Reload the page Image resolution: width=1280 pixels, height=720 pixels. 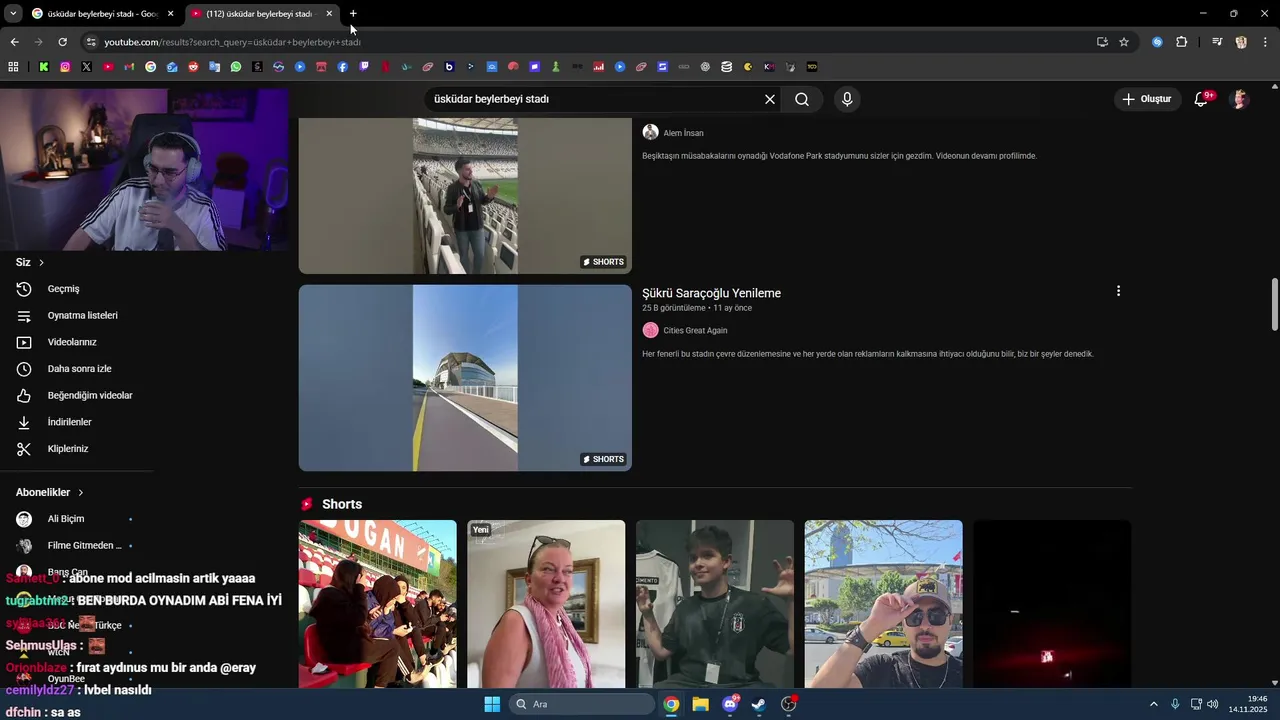62,42
